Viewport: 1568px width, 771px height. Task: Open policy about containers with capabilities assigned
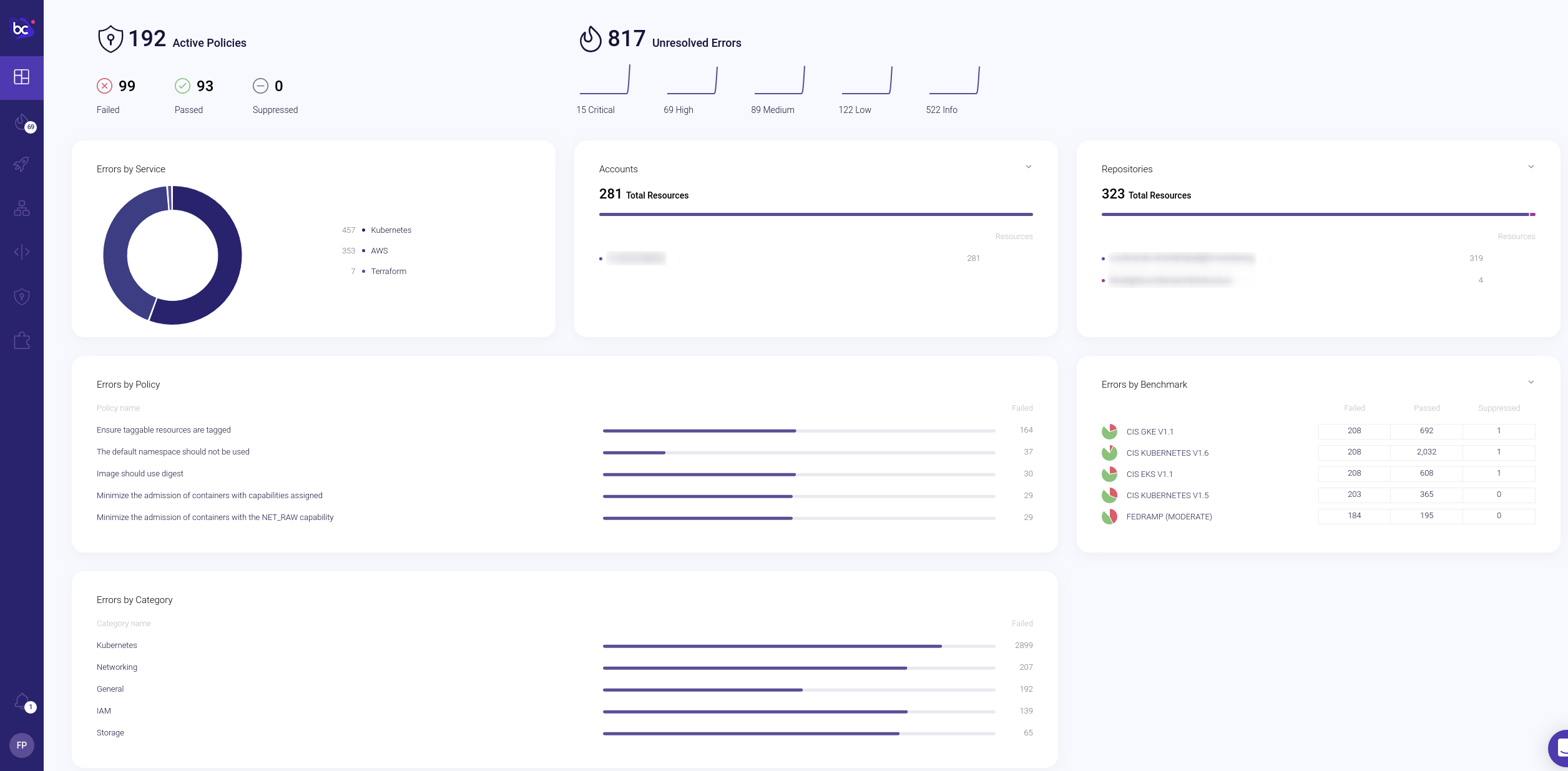click(210, 496)
